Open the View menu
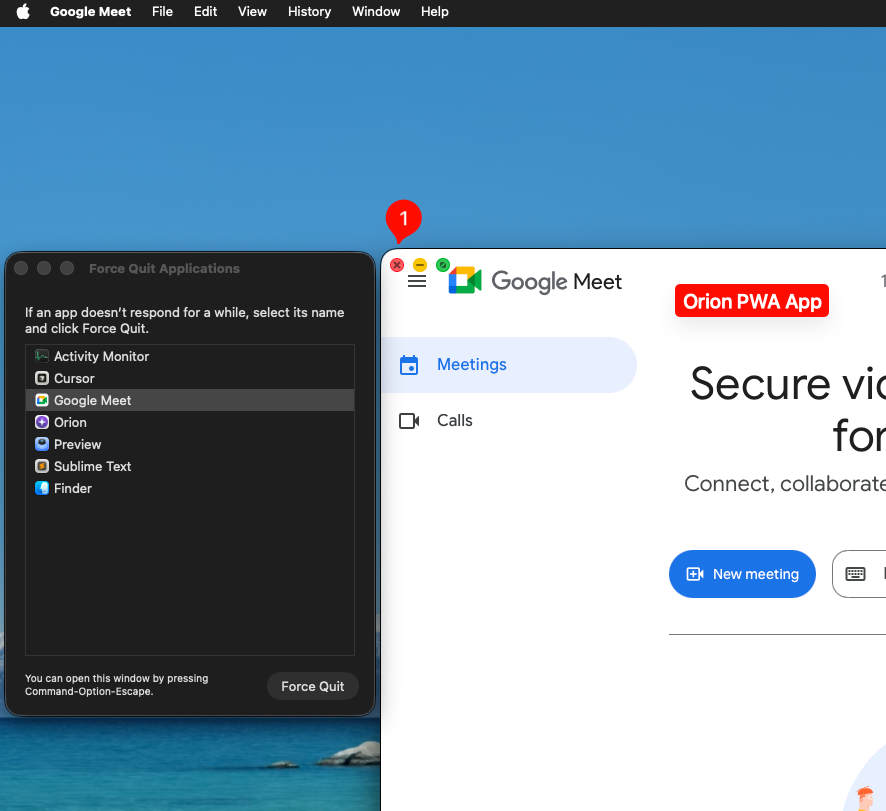 252,12
